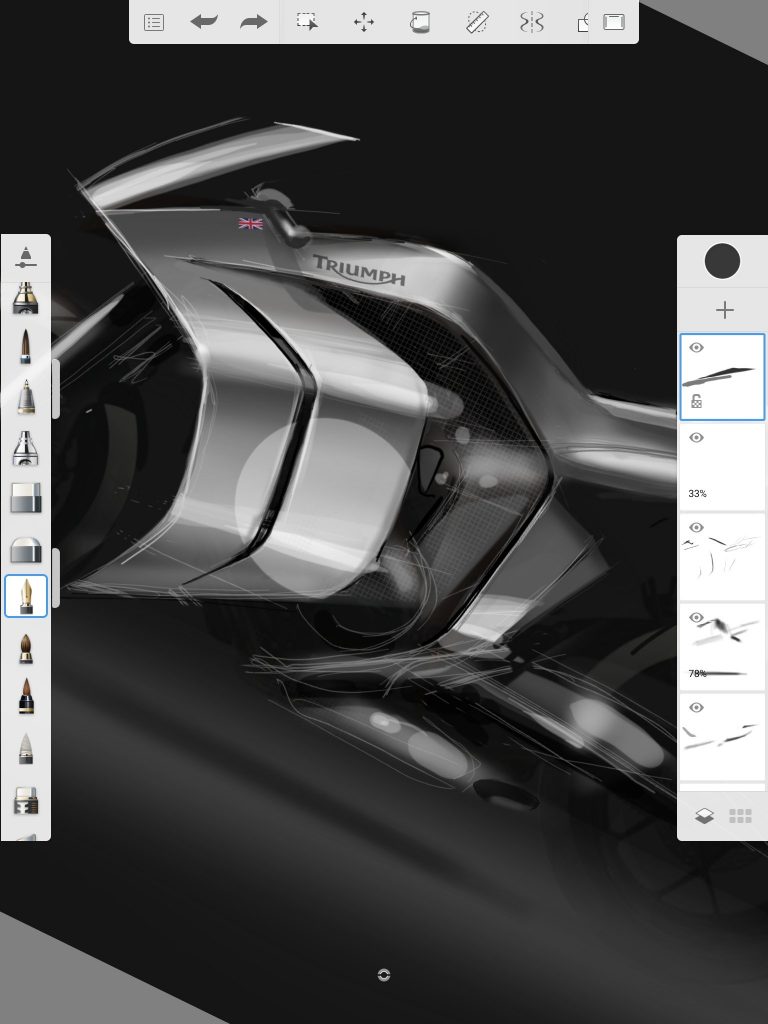Activate the rectangular selection tool

(x=308, y=22)
